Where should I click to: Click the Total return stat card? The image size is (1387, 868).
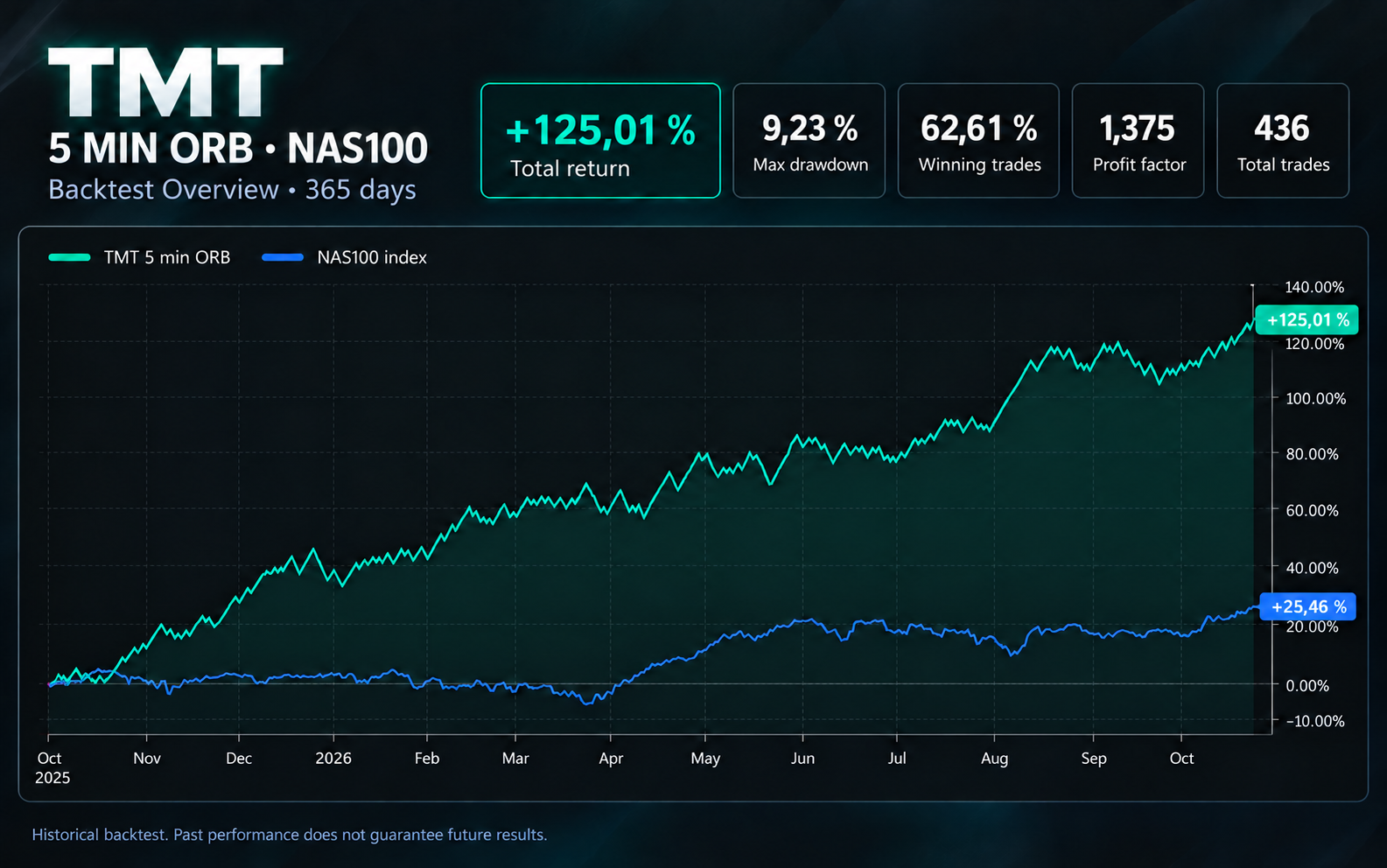click(x=600, y=141)
